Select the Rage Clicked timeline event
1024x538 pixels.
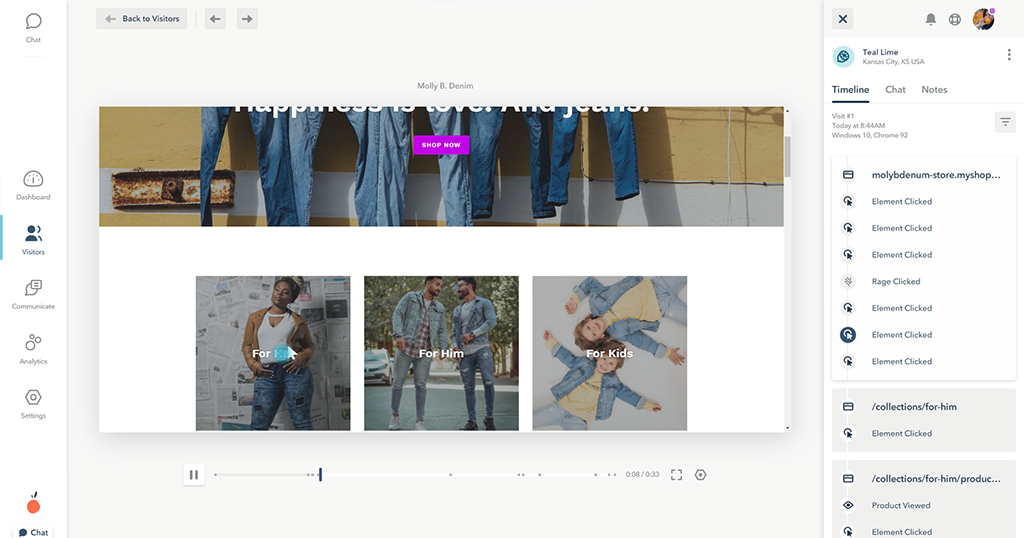click(x=895, y=282)
